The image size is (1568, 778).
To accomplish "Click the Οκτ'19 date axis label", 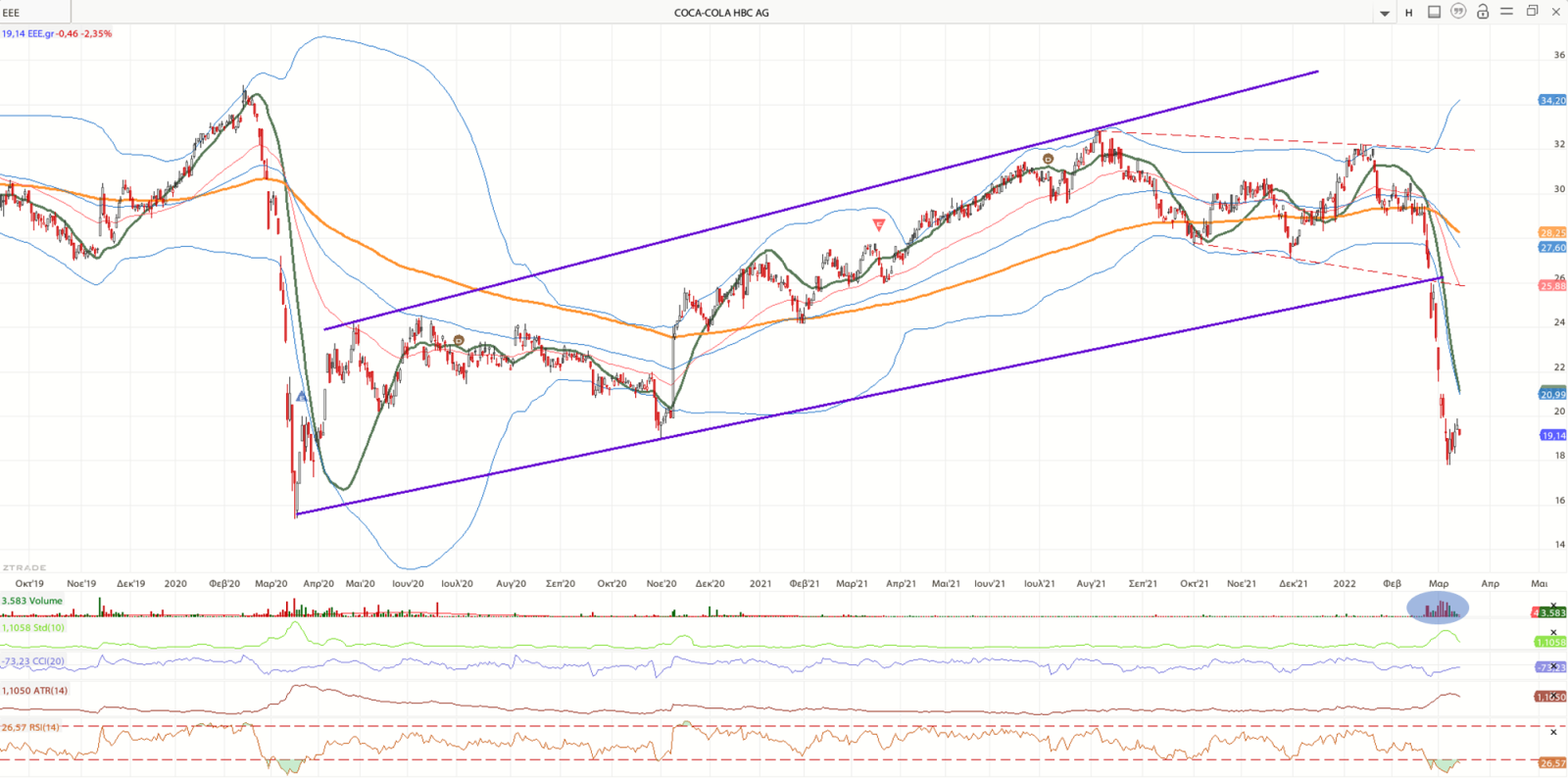I will coord(29,583).
